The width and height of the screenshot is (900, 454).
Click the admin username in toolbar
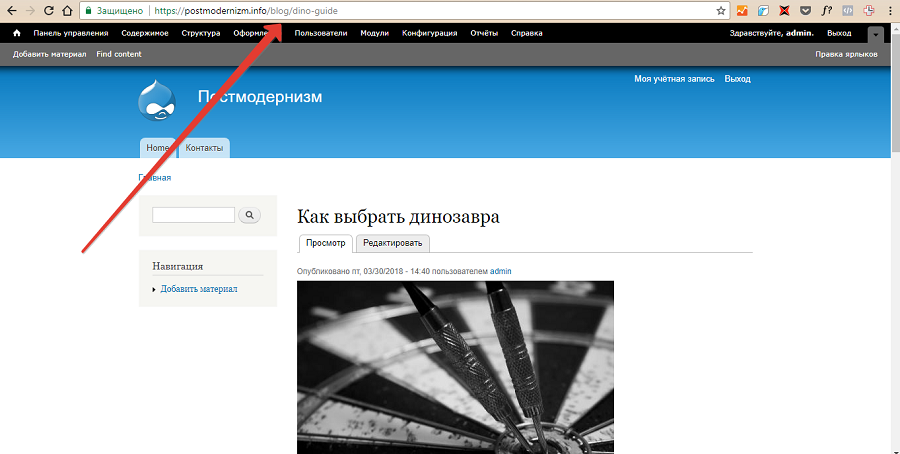[x=799, y=33]
